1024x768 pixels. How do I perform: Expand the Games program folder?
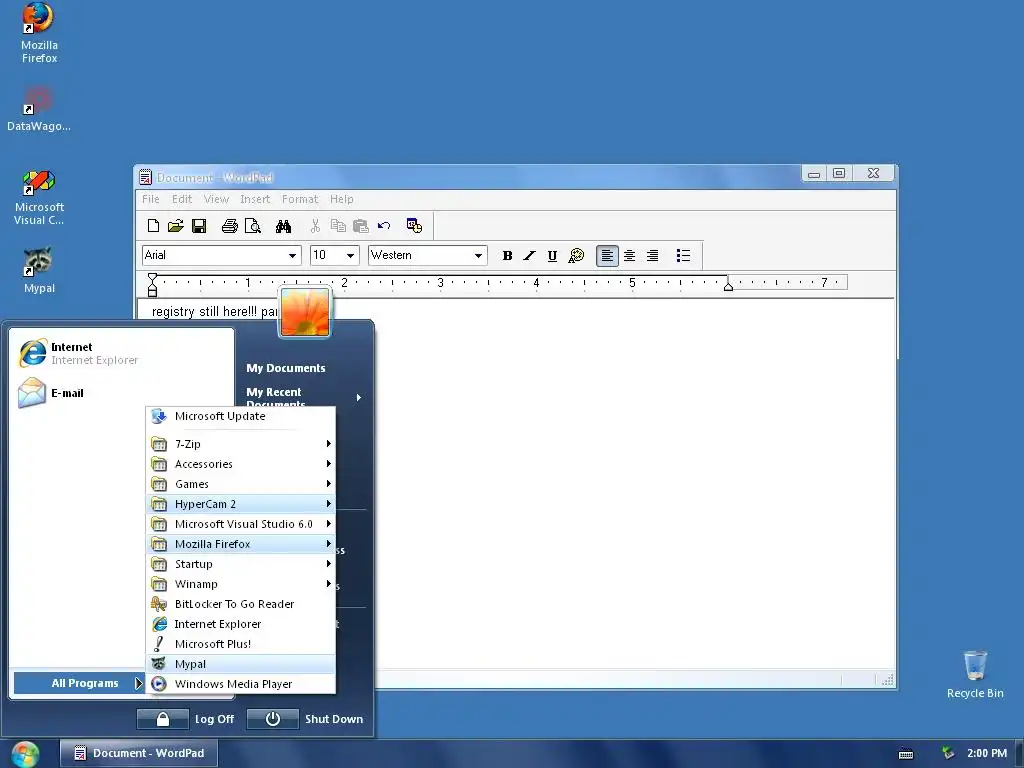[241, 484]
